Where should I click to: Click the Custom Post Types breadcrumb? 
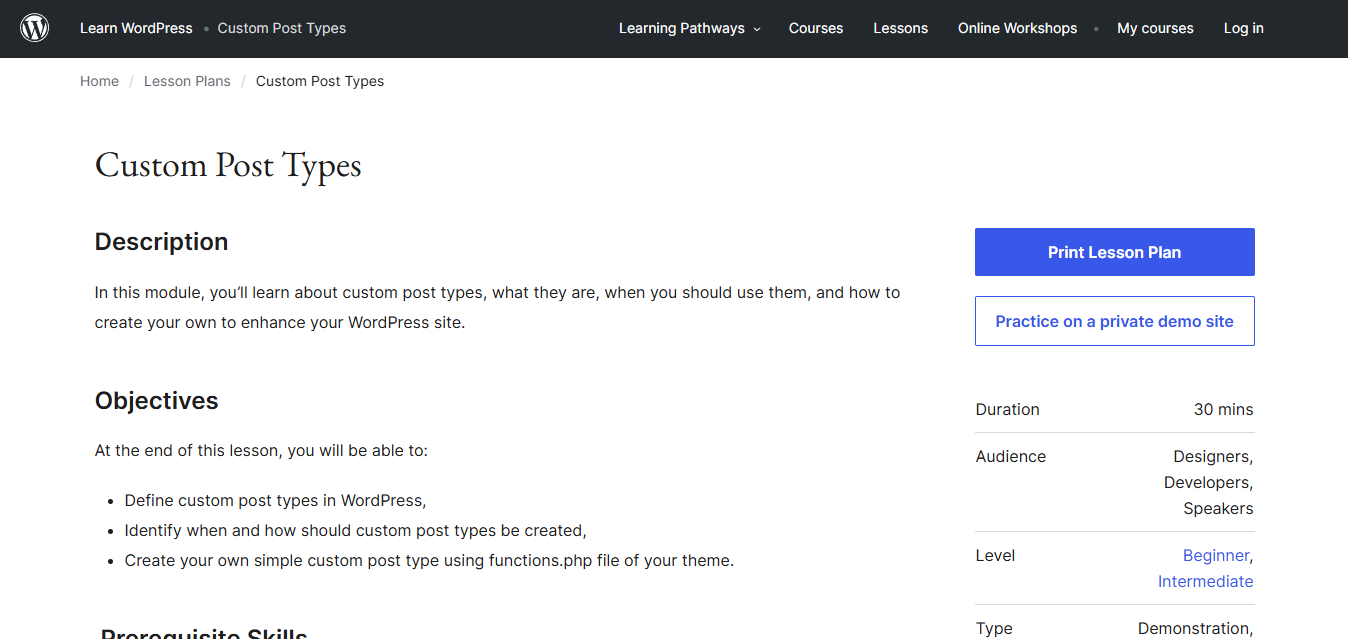tap(320, 81)
